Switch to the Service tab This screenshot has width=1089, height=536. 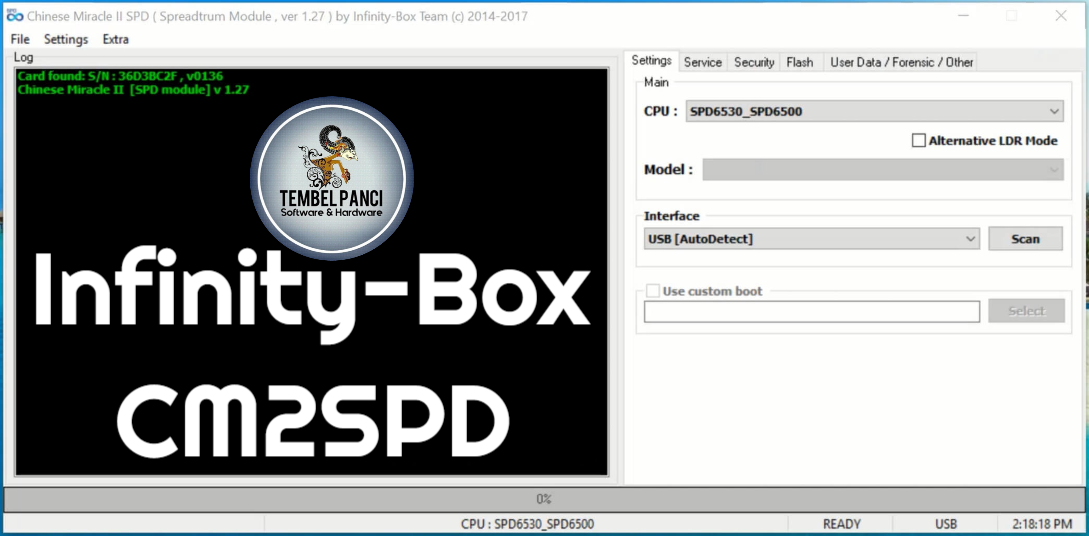703,62
